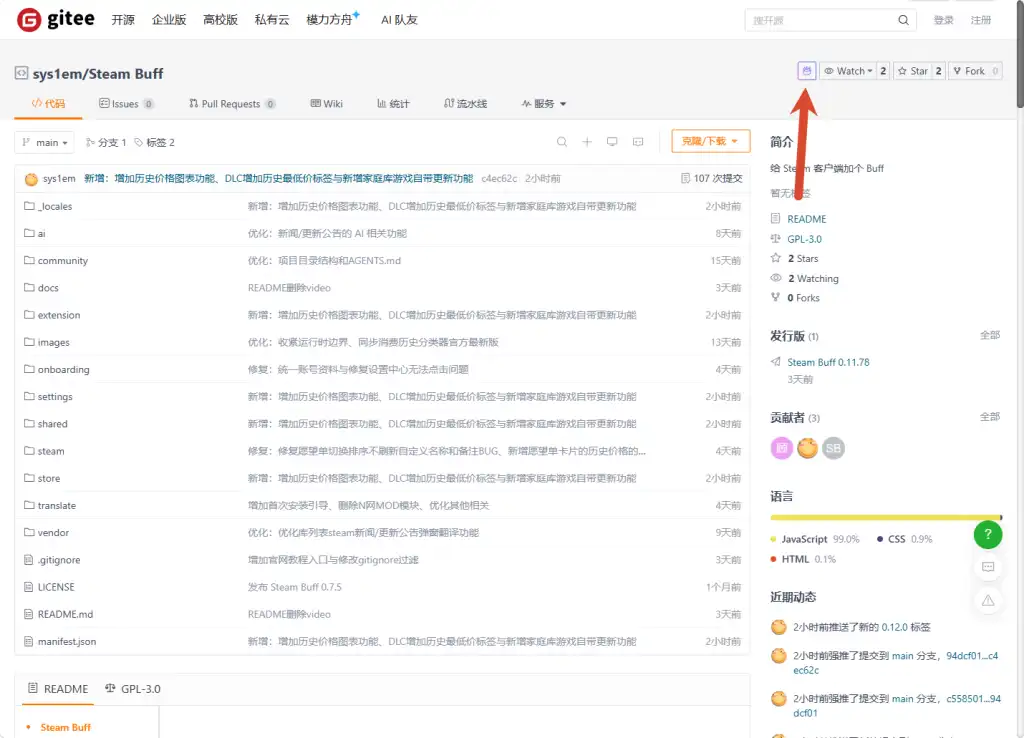Expand the 服务 menu
1024x738 pixels.
click(x=544, y=104)
